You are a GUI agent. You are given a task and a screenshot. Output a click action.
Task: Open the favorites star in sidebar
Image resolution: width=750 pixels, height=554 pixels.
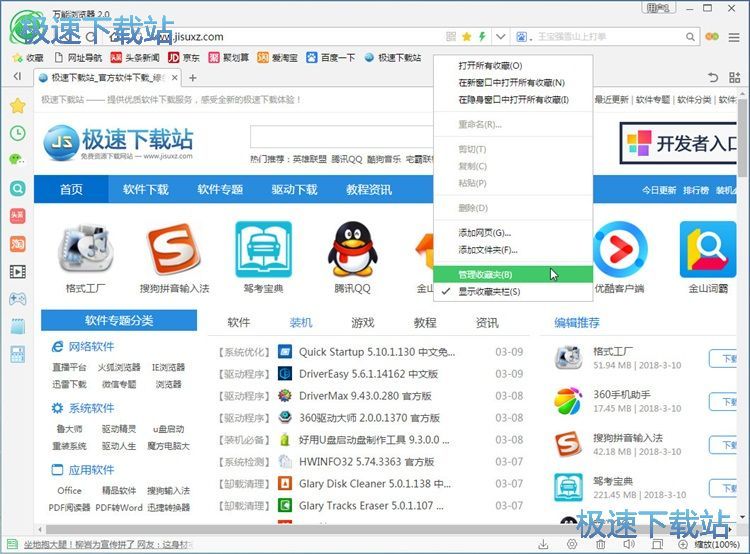click(x=18, y=105)
